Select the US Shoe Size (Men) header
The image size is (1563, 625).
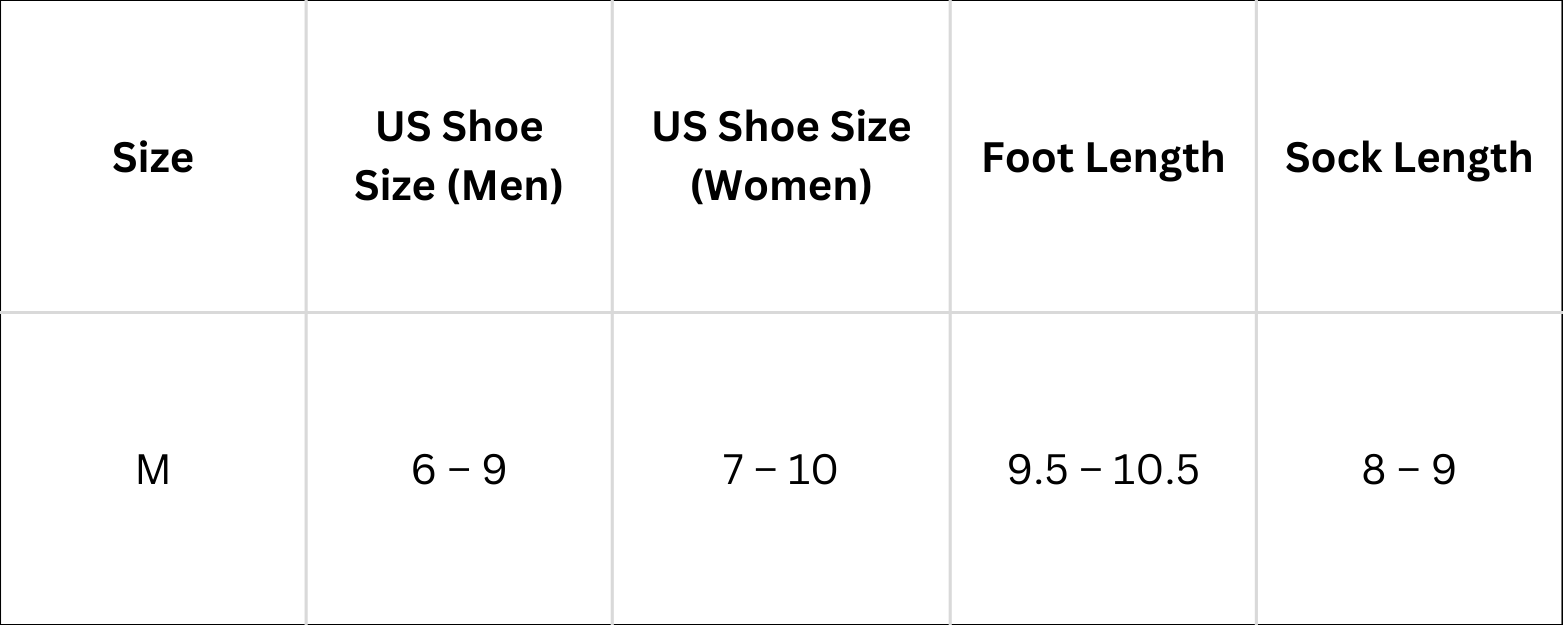(x=459, y=156)
